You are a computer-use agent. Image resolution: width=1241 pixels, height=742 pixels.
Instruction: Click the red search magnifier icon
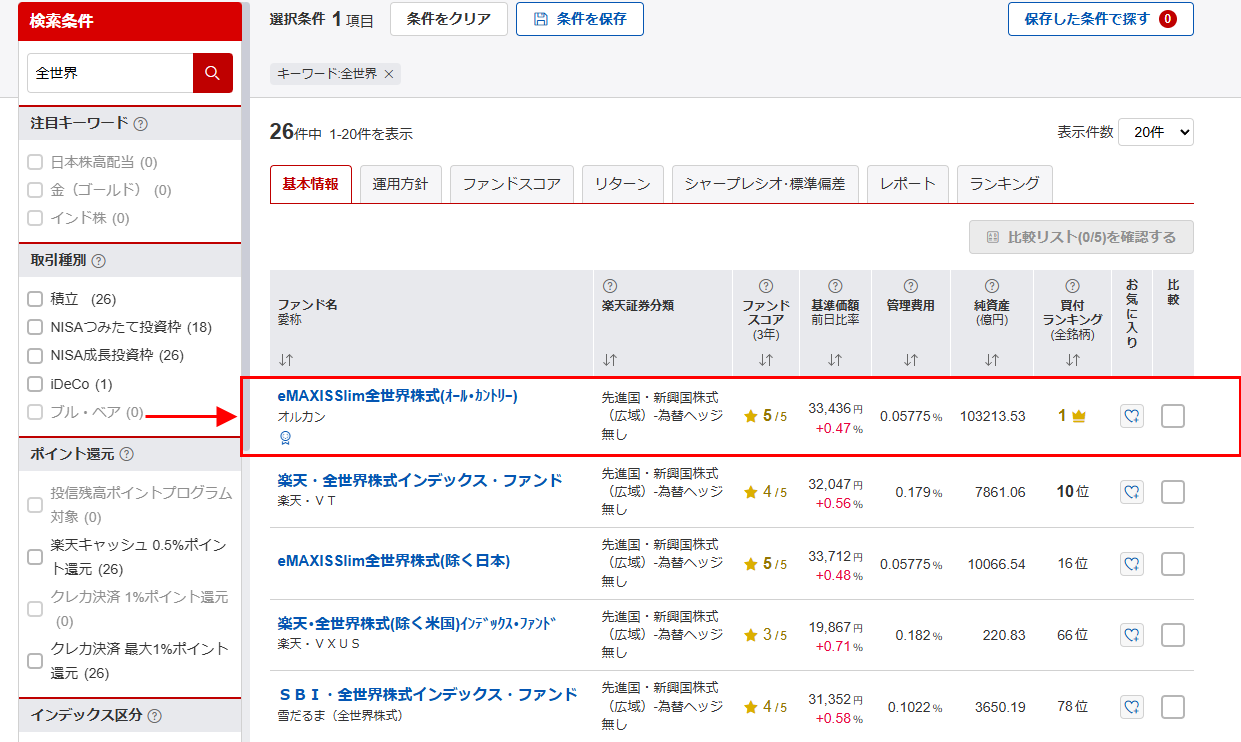coord(214,72)
